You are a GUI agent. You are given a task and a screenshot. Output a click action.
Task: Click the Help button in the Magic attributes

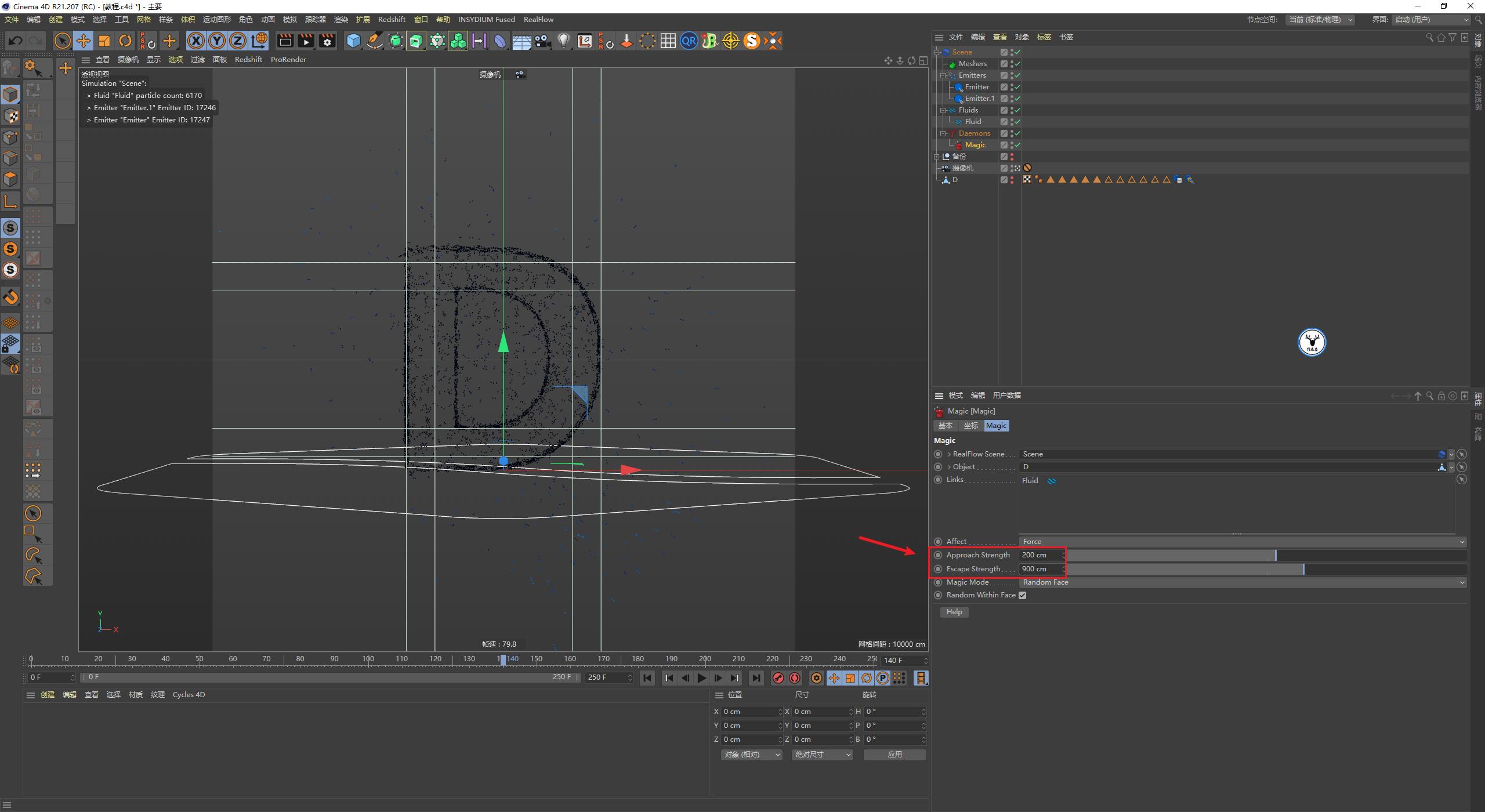954,612
